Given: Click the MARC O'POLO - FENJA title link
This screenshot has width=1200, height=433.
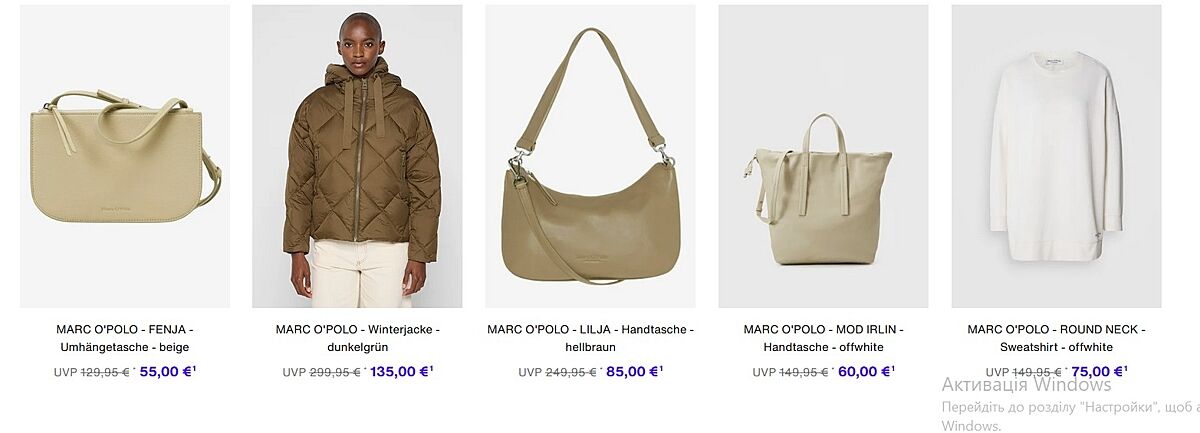Looking at the screenshot, I should (x=125, y=338).
